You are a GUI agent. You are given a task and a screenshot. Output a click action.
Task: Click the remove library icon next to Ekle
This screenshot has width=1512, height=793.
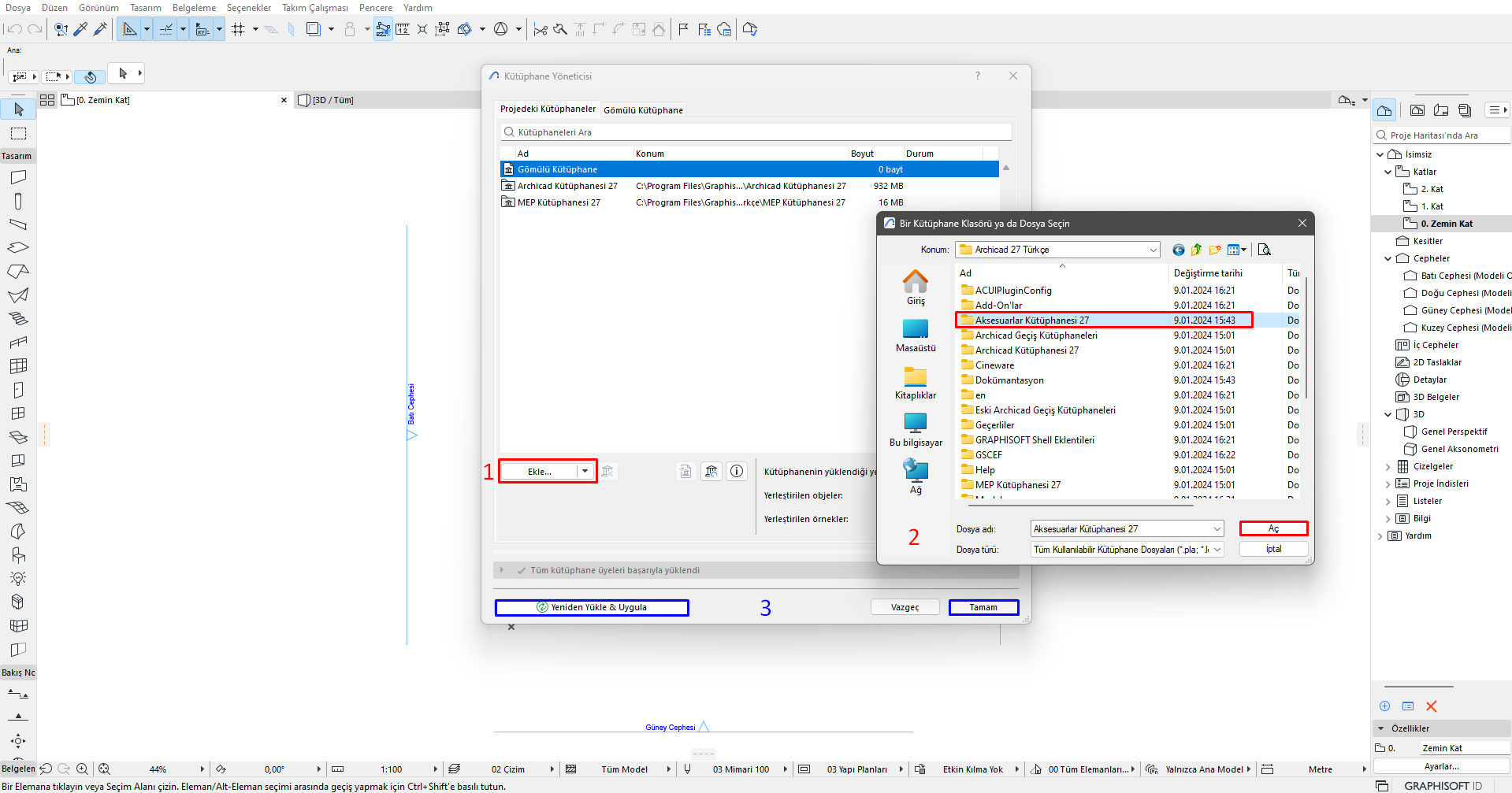pyautogui.click(x=607, y=471)
